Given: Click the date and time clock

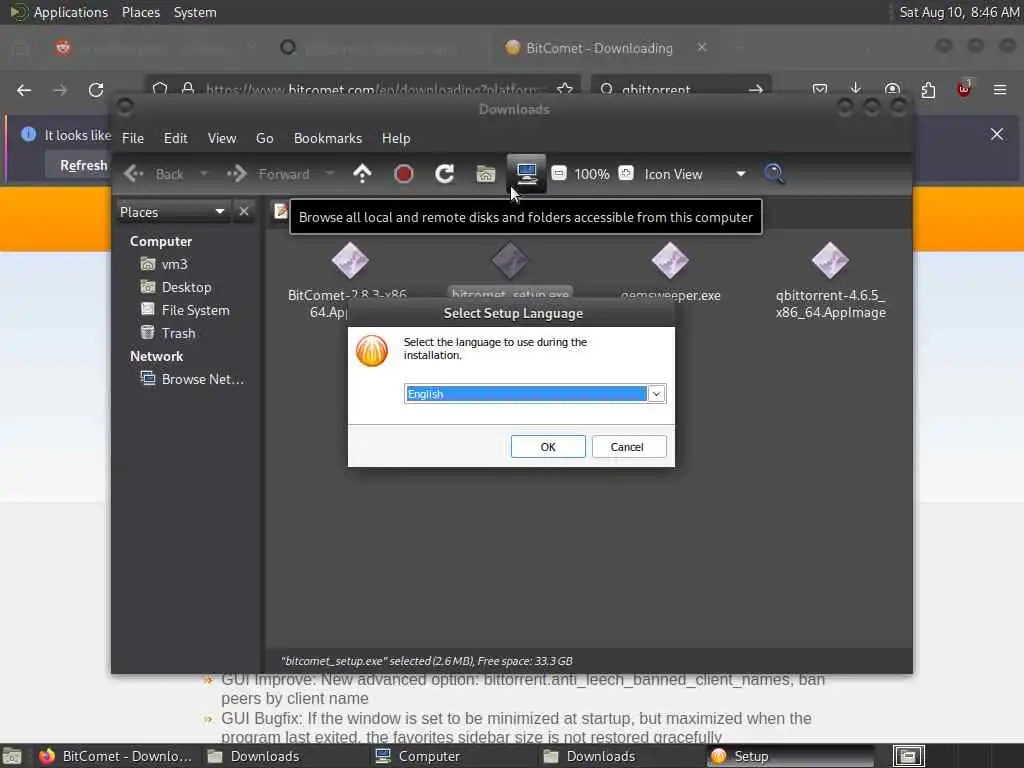Looking at the screenshot, I should (x=959, y=12).
